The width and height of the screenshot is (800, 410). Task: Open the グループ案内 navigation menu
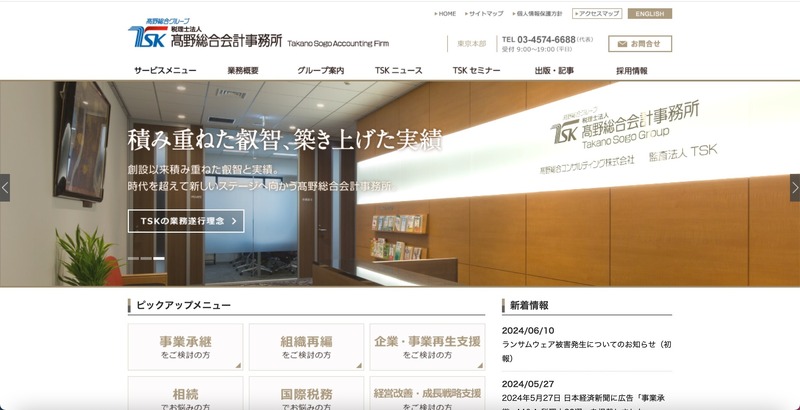tap(320, 71)
